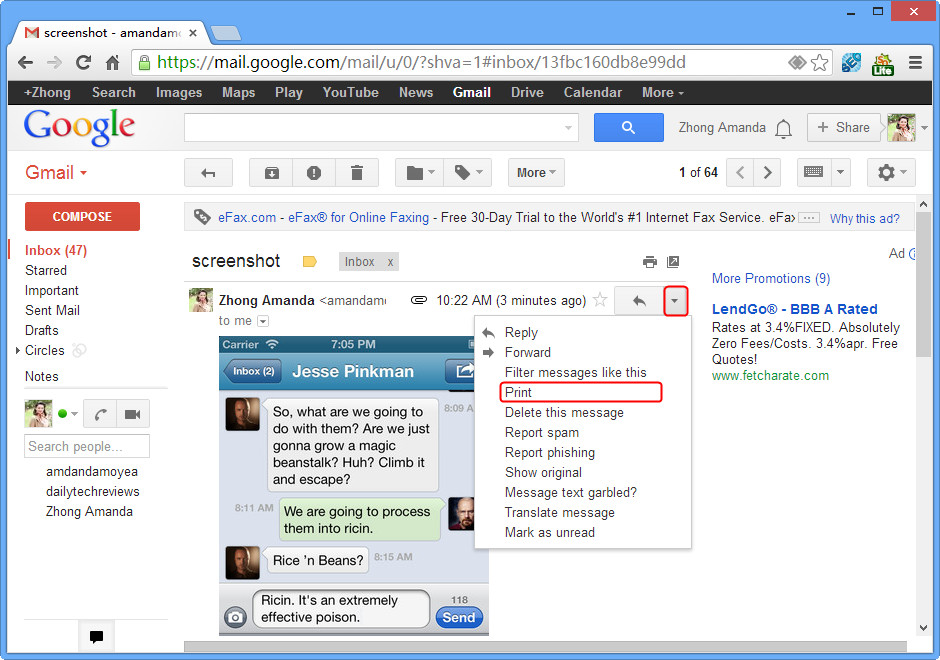Viewport: 940px width, 660px height.
Task: Toggle the yellow importance marker
Action: click(x=310, y=262)
